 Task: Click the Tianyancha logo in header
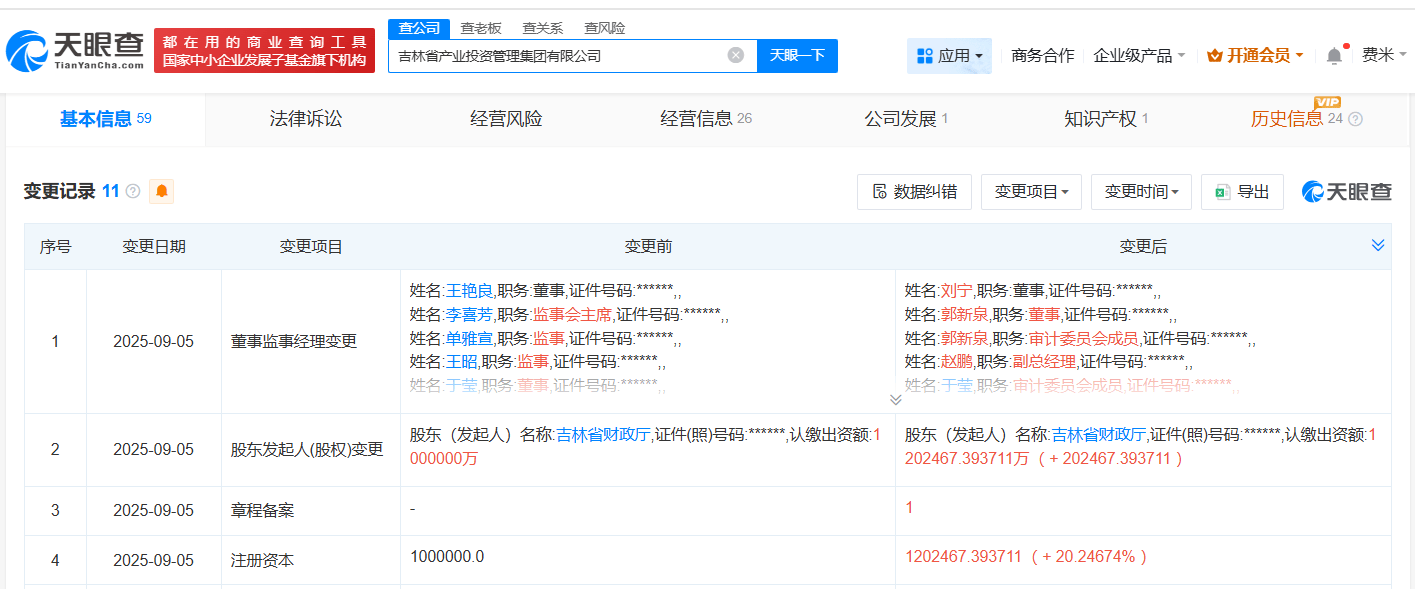76,50
